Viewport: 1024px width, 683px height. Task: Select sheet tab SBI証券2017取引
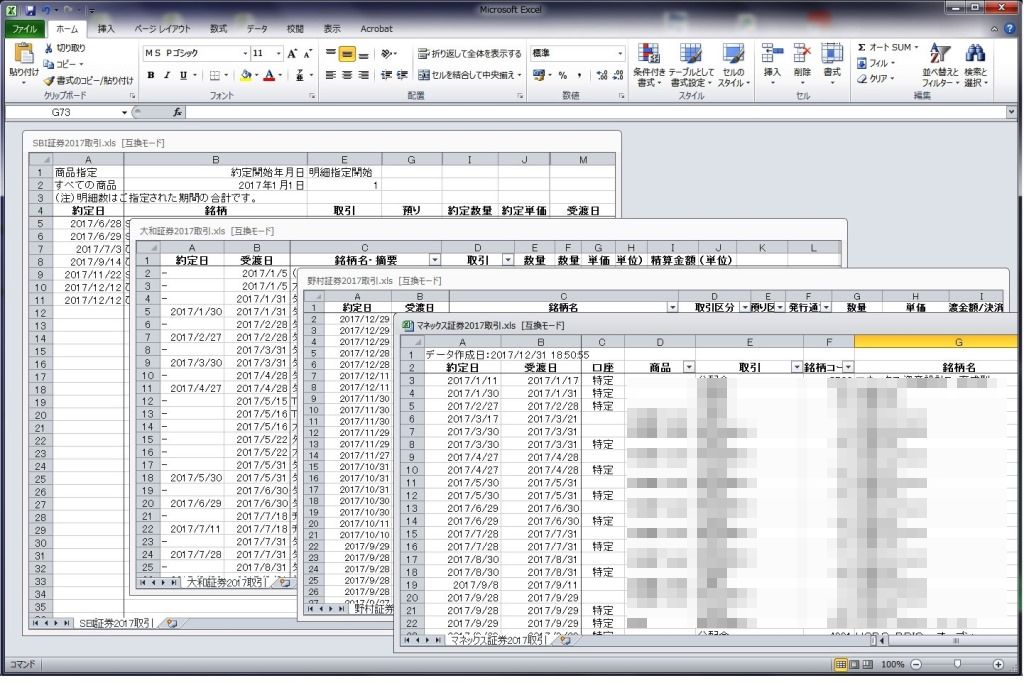click(116, 624)
